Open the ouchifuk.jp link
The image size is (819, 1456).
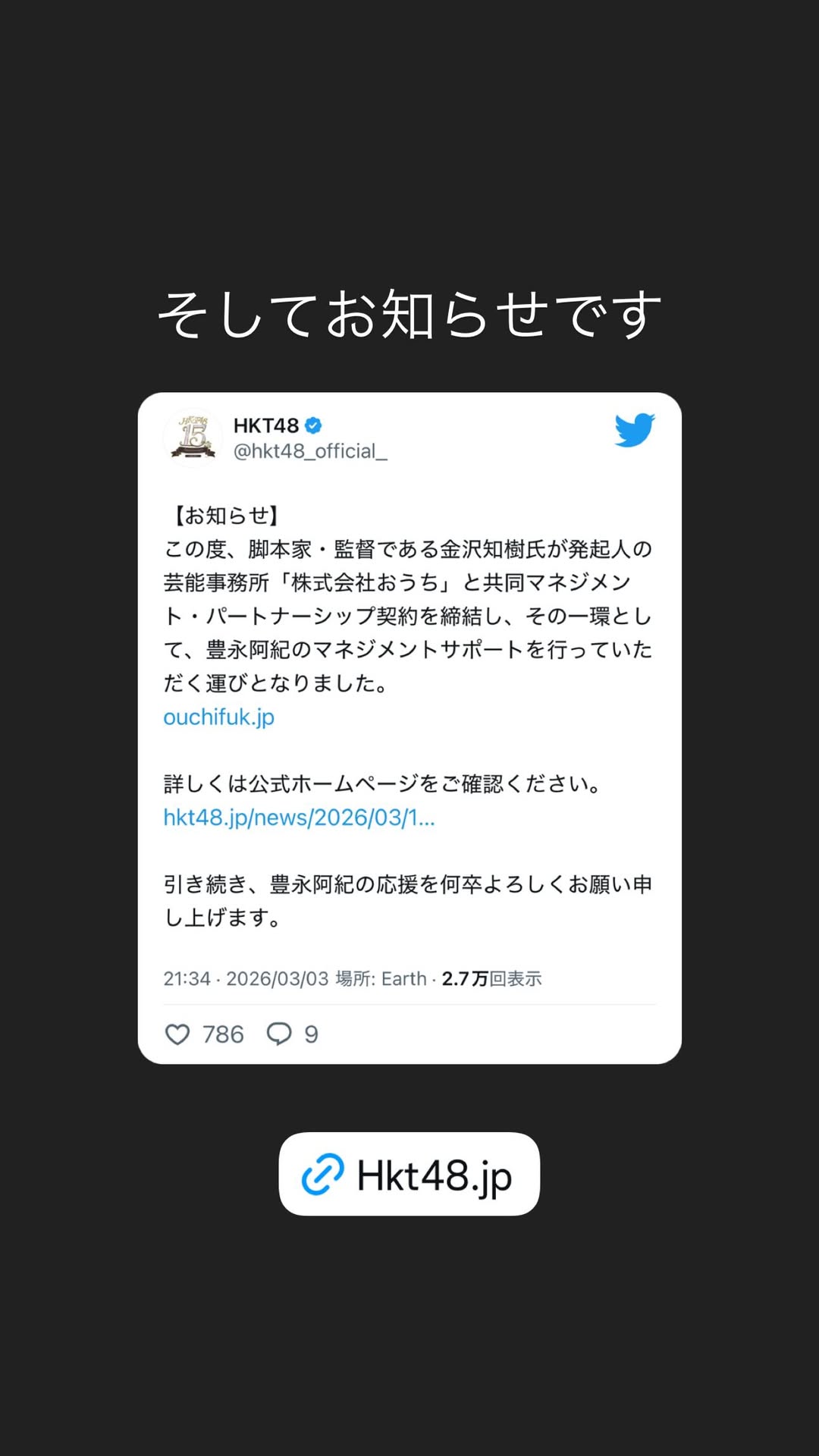click(x=219, y=717)
